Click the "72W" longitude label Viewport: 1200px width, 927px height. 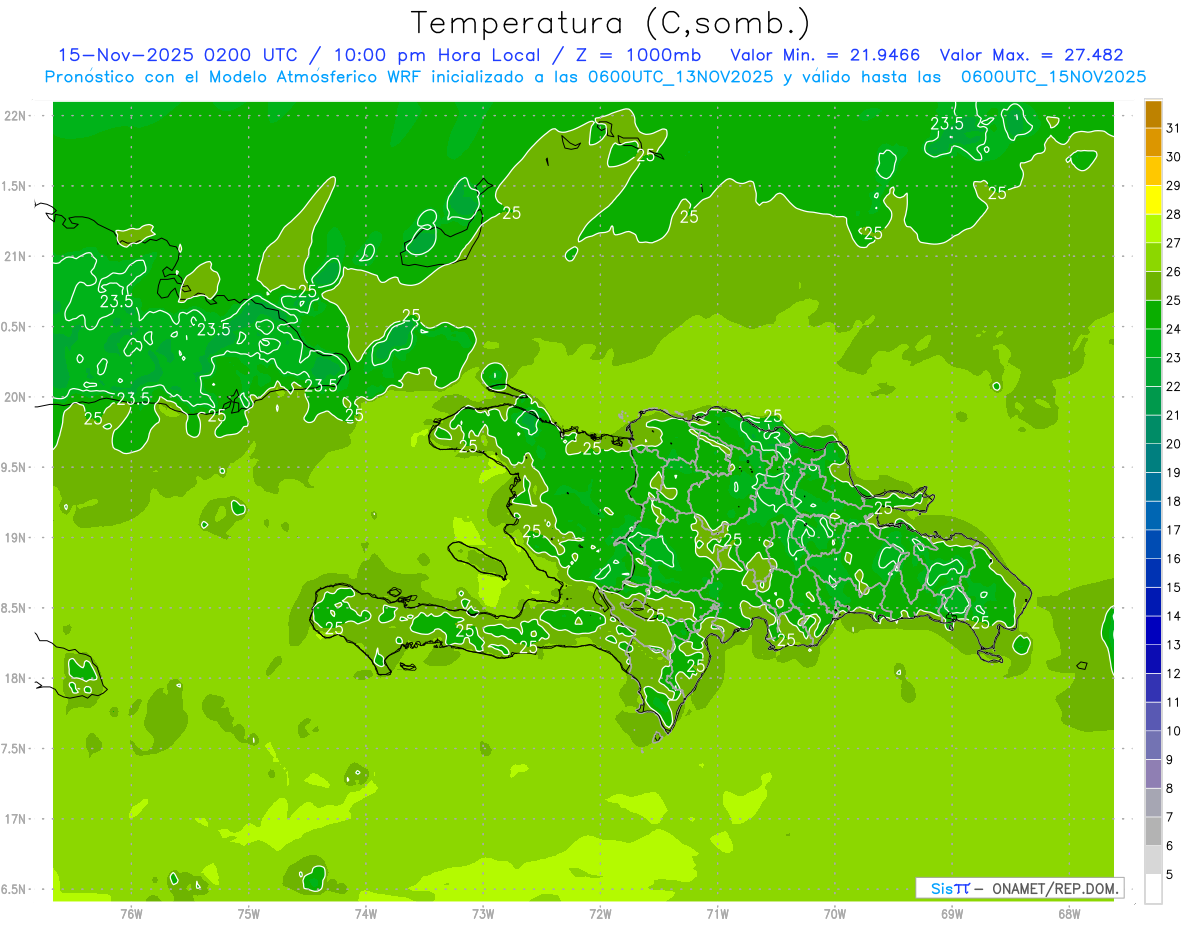point(601,914)
